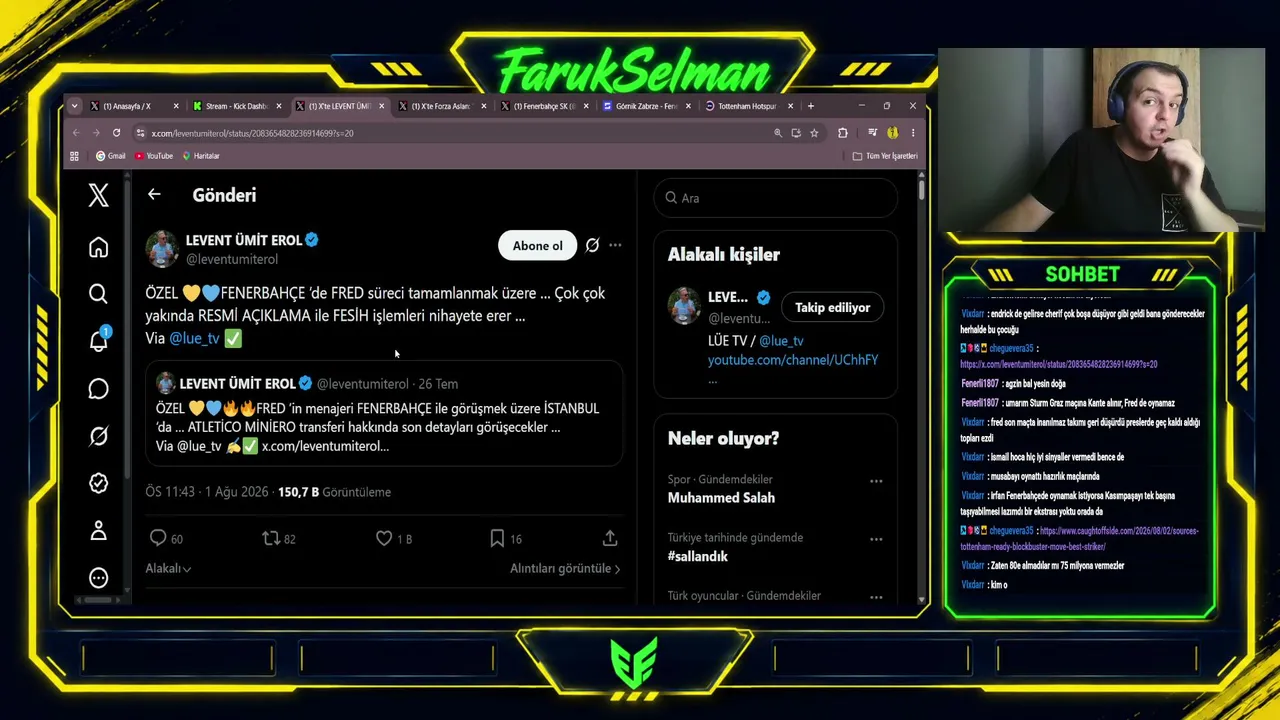Viewport: 1280px width, 720px height.
Task: Go back using the arrow beside Gönderi
Action: point(154,195)
